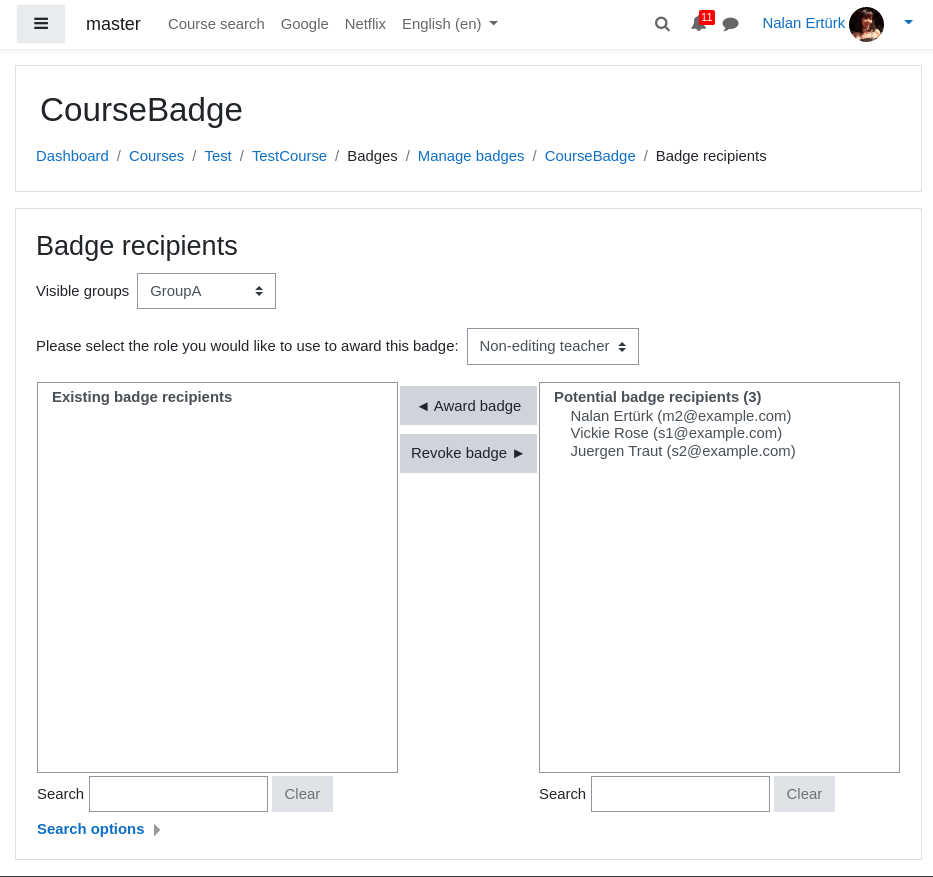933x877 pixels.
Task: Go to the Dashboard breadcrumb
Action: tap(72, 156)
